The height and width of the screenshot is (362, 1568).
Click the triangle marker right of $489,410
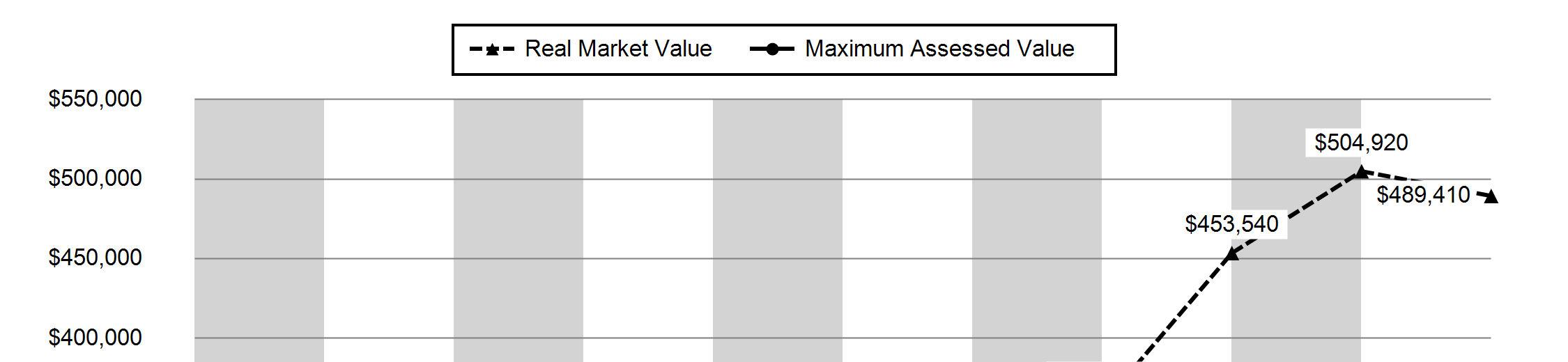click(1491, 197)
